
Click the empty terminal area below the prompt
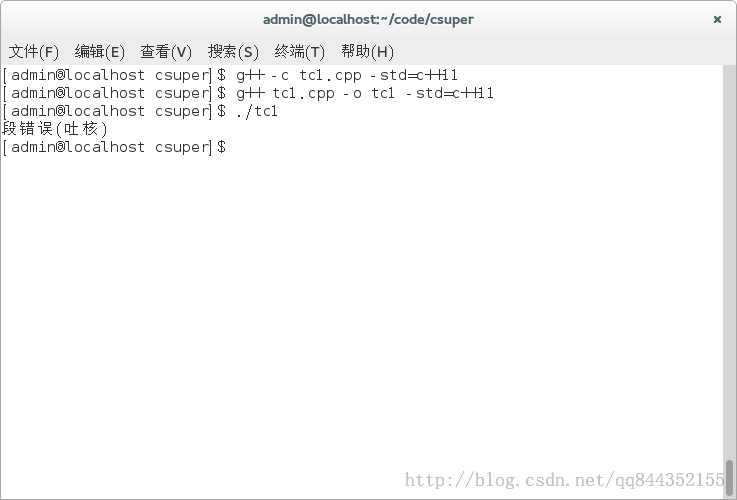click(x=362, y=305)
